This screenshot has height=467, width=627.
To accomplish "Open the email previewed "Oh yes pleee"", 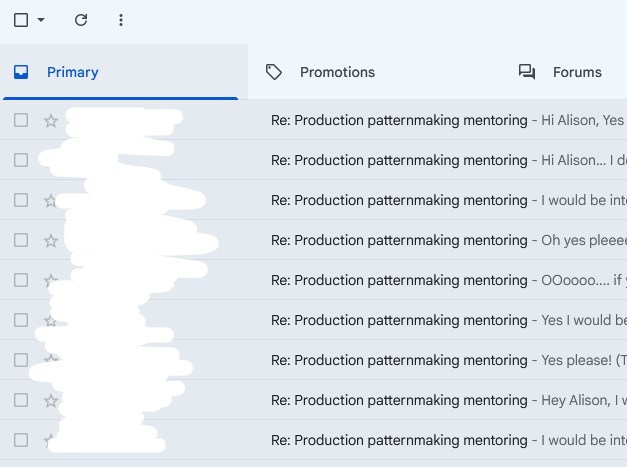I will [x=314, y=240].
